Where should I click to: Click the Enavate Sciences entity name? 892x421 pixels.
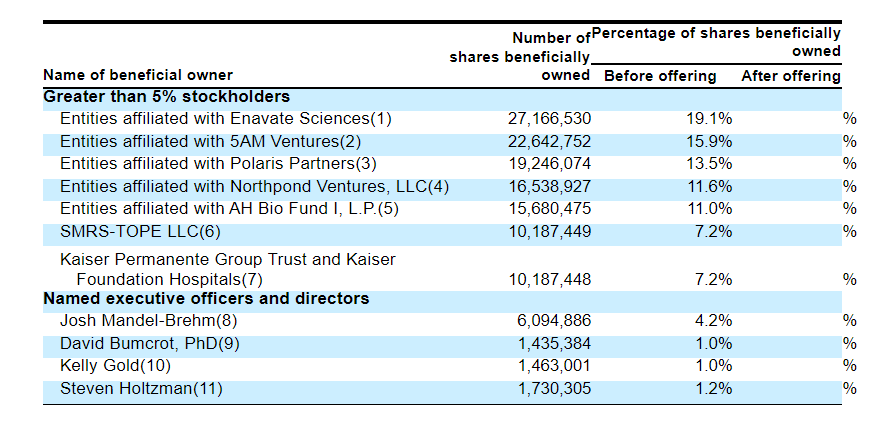tap(226, 119)
